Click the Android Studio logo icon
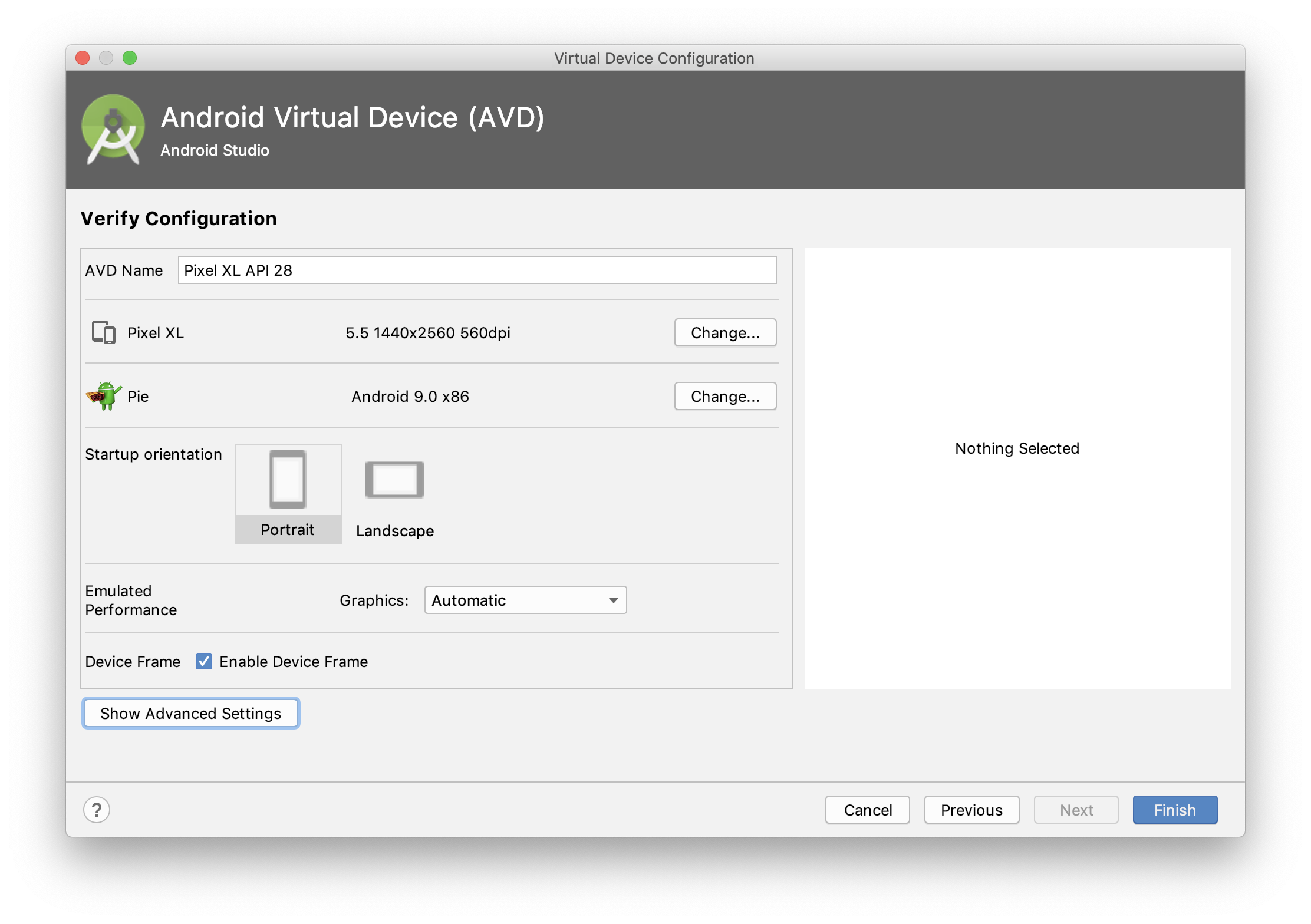Image resolution: width=1311 pixels, height=924 pixels. coord(113,130)
